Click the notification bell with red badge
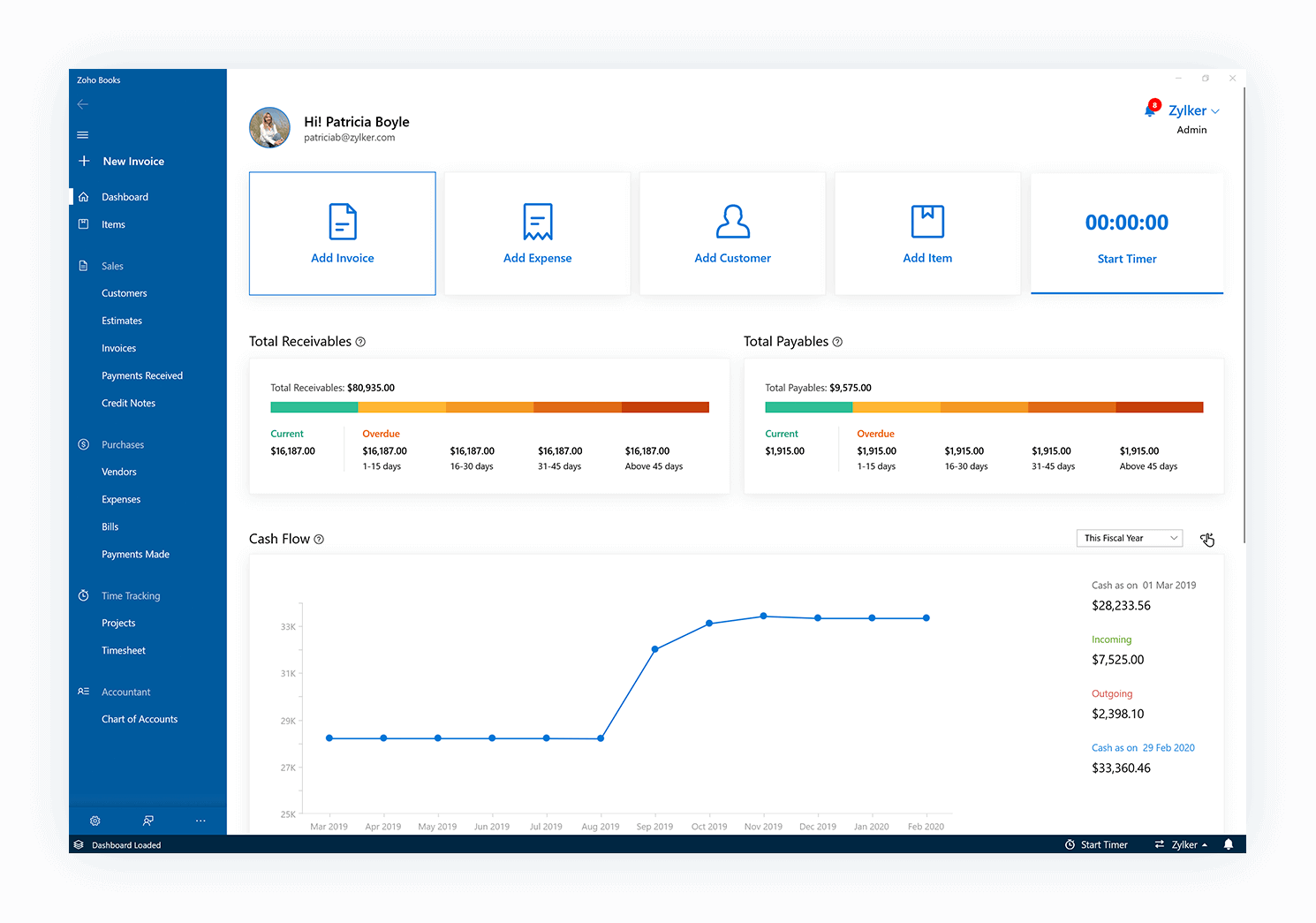This screenshot has height=923, width=1316. tap(1150, 110)
